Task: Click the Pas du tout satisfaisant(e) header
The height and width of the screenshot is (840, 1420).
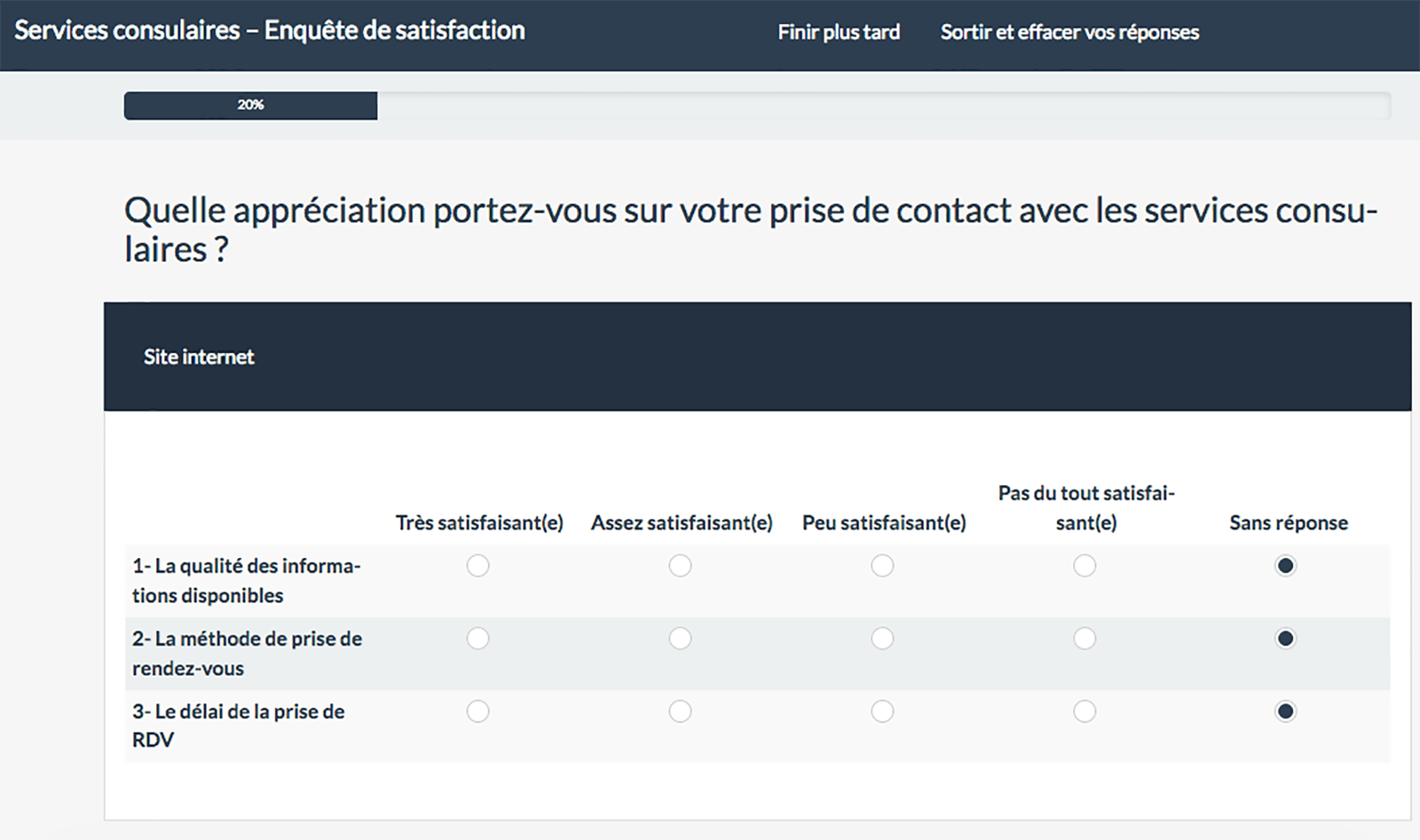Action: point(1086,507)
